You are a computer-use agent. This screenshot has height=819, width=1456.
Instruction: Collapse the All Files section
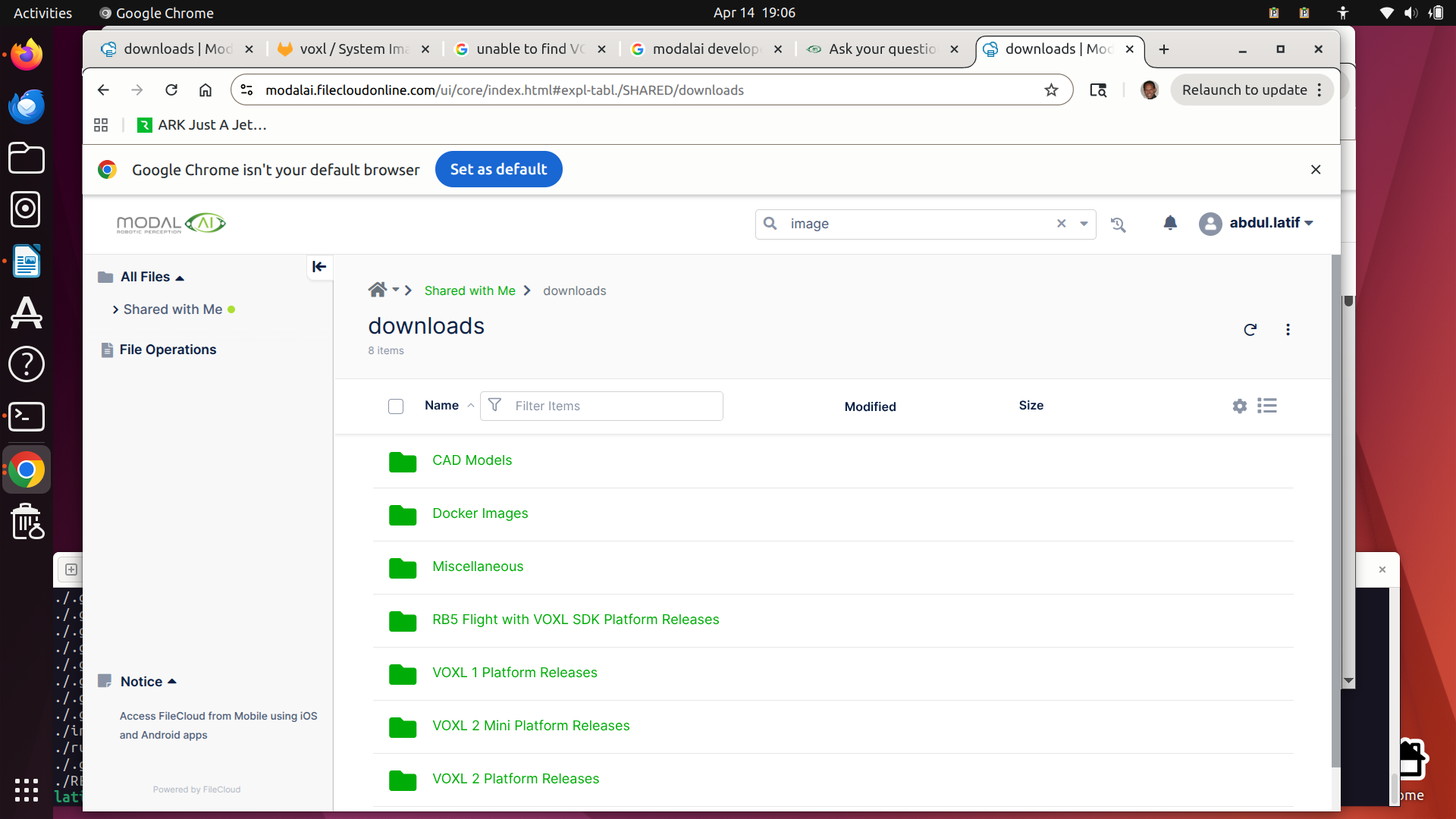[179, 278]
